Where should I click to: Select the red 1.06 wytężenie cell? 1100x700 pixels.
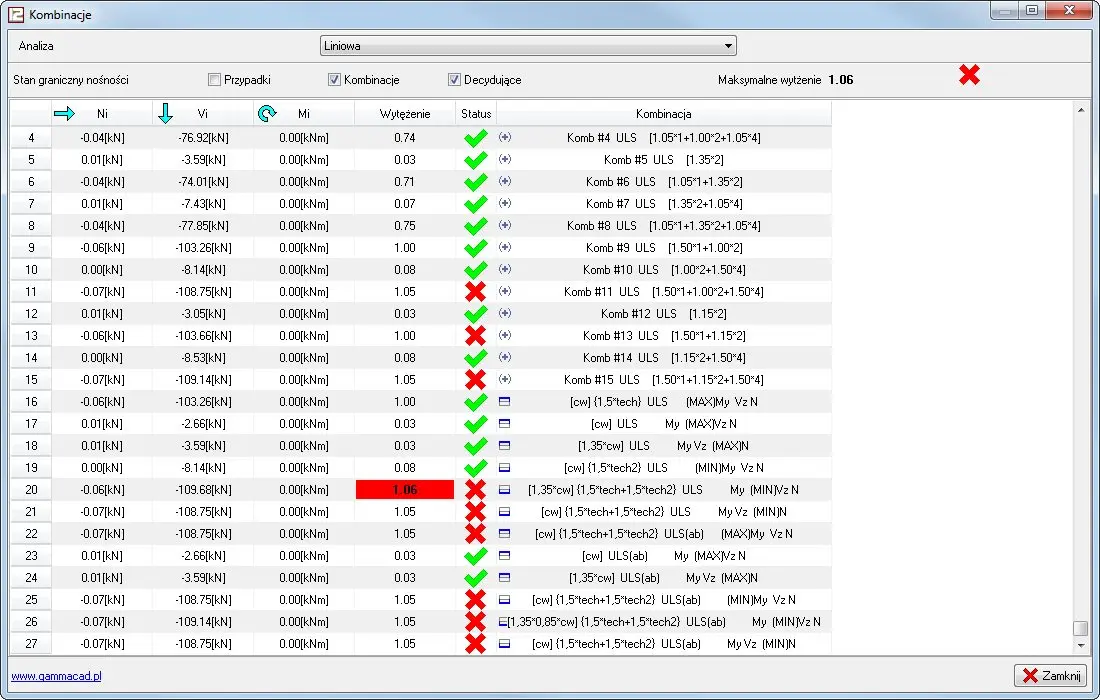[405, 490]
